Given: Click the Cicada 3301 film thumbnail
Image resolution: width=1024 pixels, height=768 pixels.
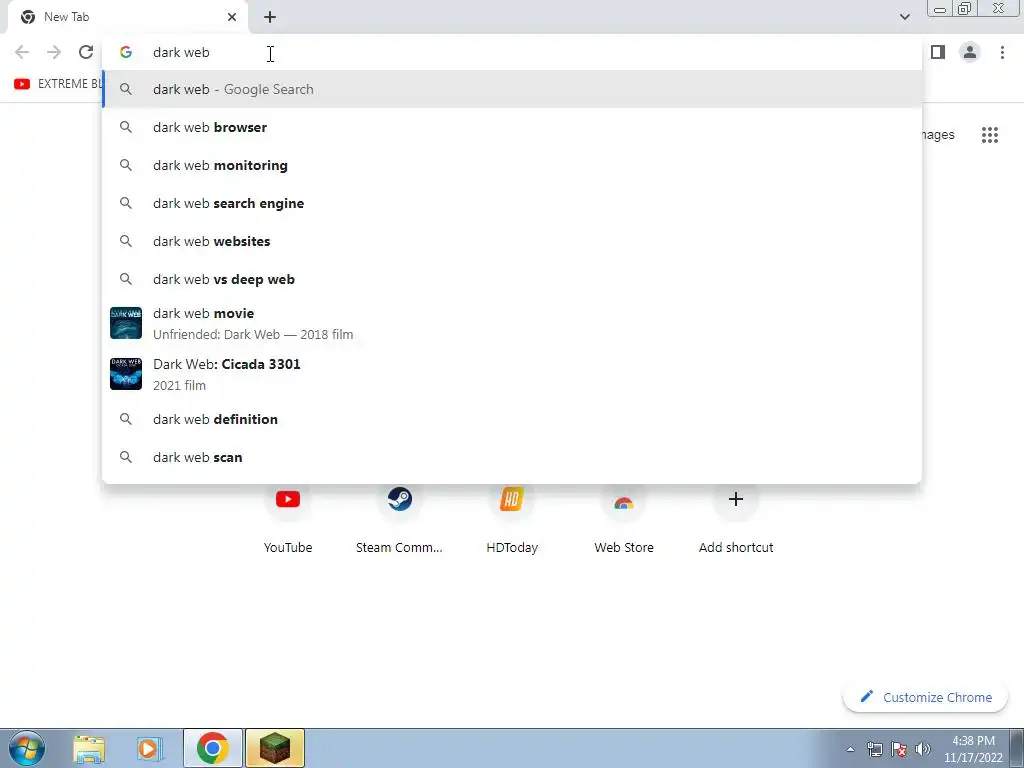Looking at the screenshot, I should click(x=125, y=374).
